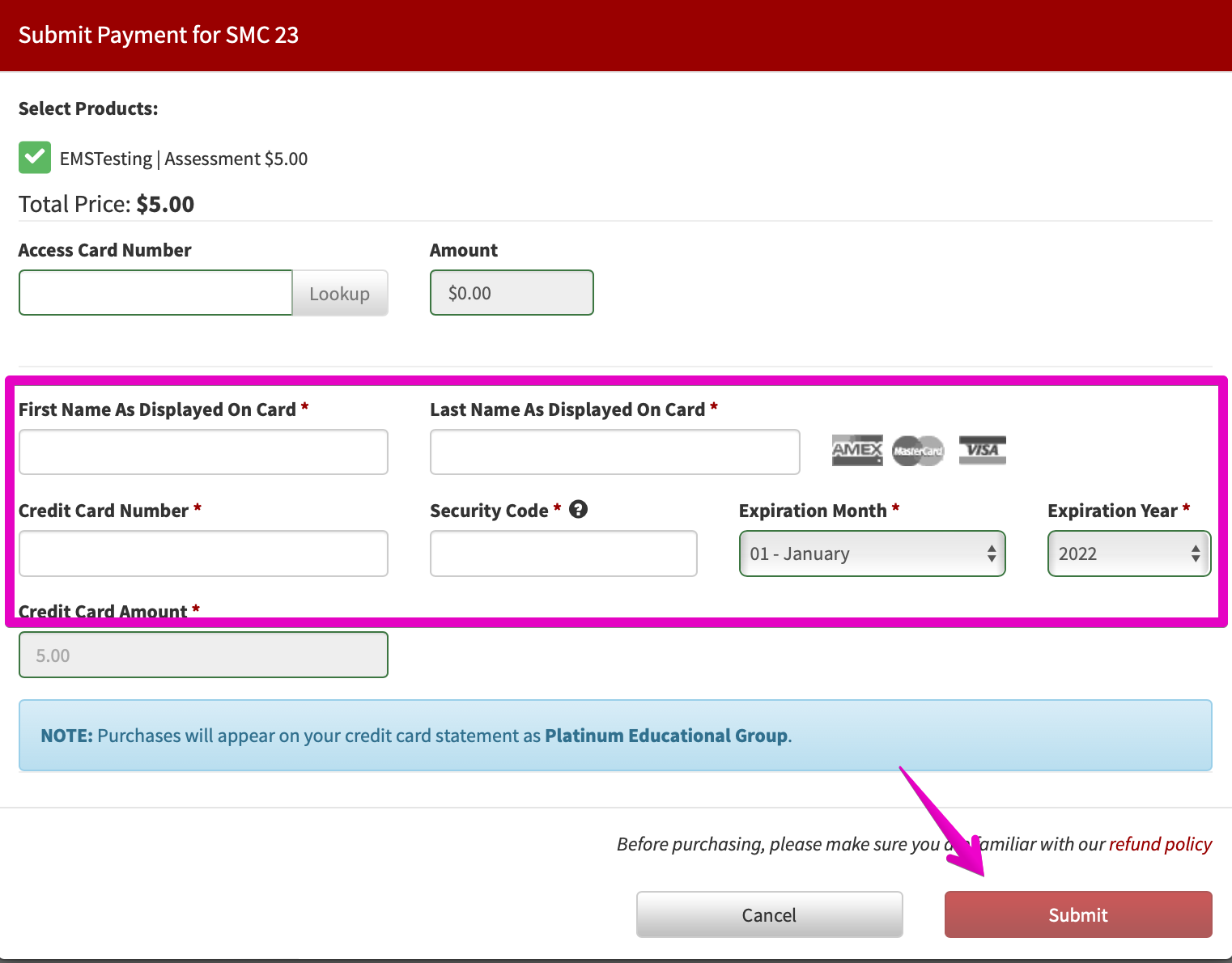
Task: Click the MasterCard card logo
Action: pos(918,451)
